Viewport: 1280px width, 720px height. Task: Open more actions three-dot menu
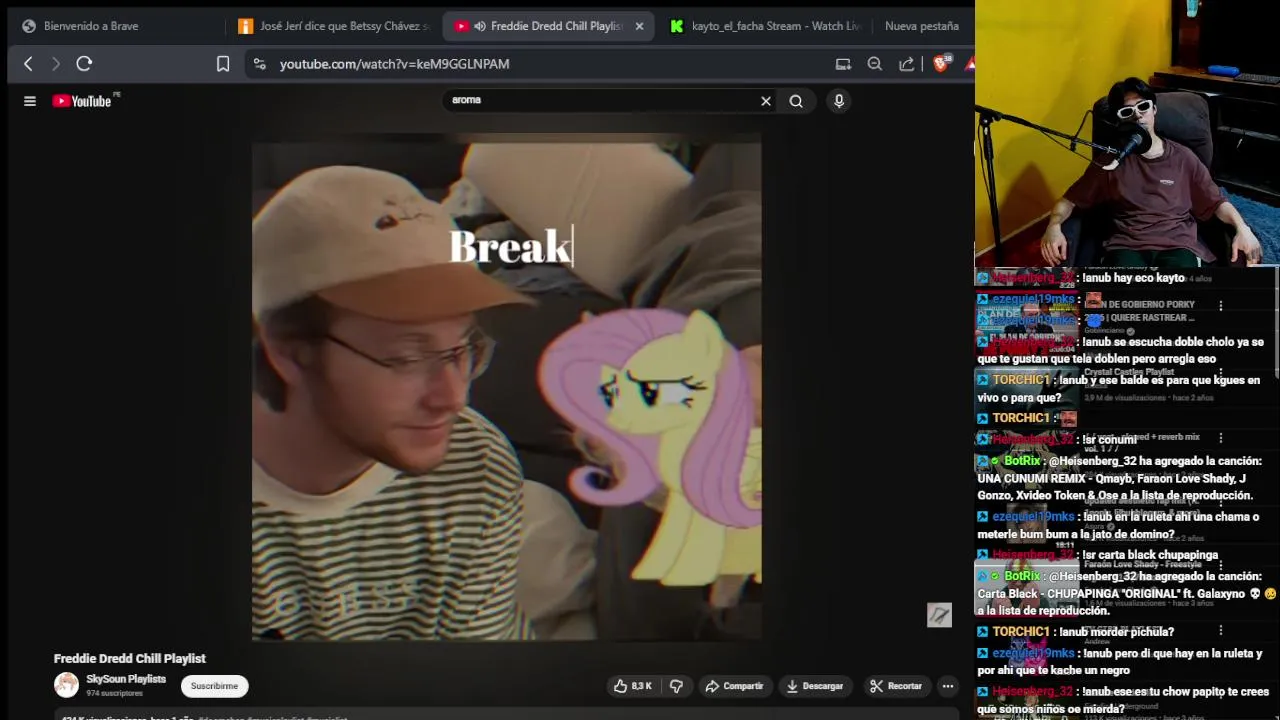click(948, 686)
